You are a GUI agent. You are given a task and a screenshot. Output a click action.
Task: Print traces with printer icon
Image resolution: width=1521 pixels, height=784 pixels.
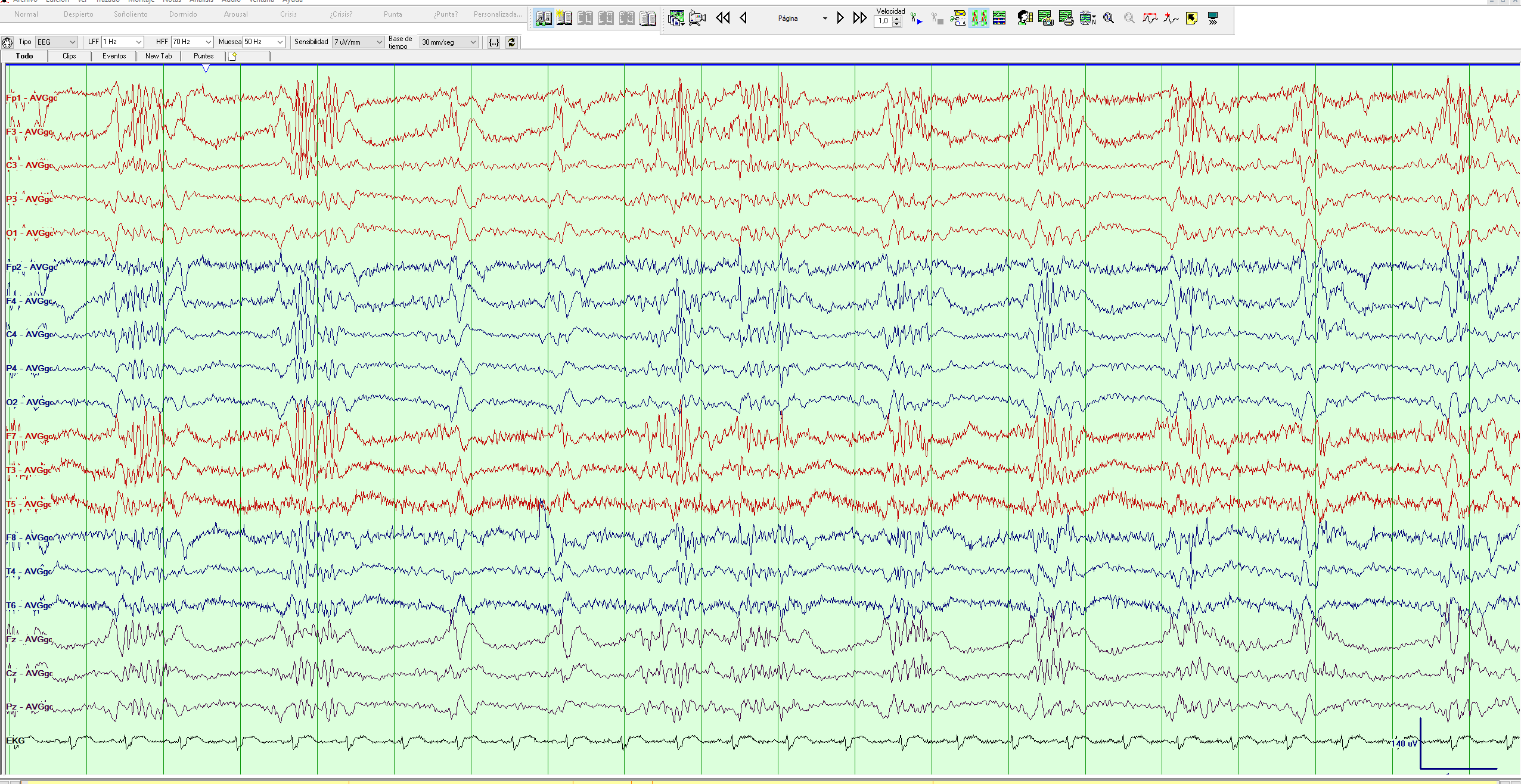[x=1067, y=18]
